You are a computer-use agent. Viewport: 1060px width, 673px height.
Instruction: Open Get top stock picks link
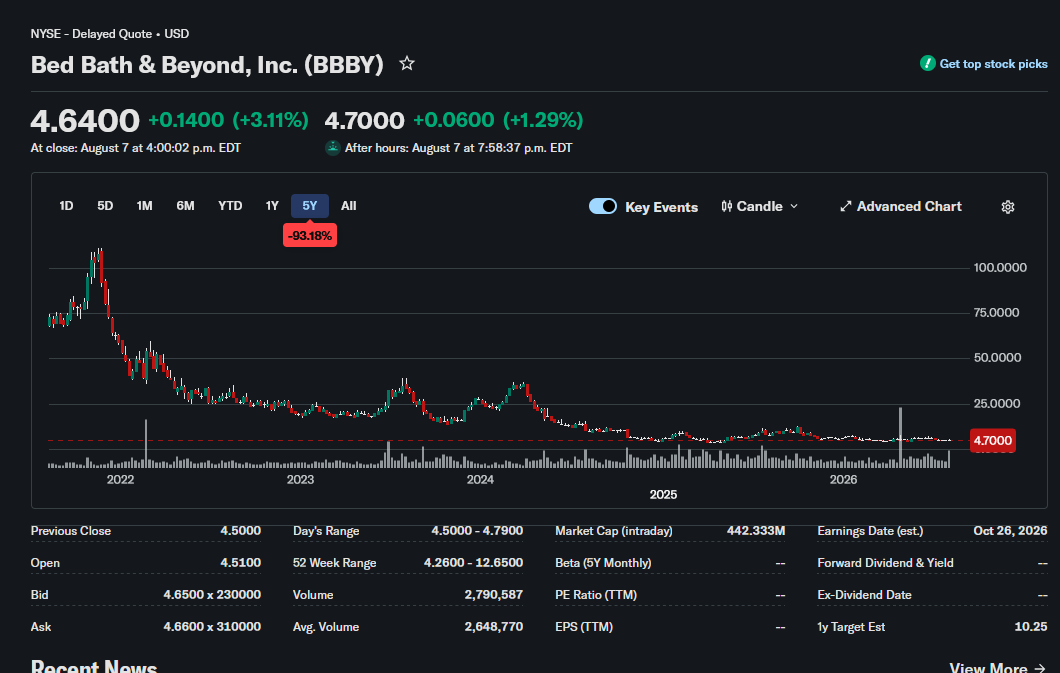(x=993, y=64)
